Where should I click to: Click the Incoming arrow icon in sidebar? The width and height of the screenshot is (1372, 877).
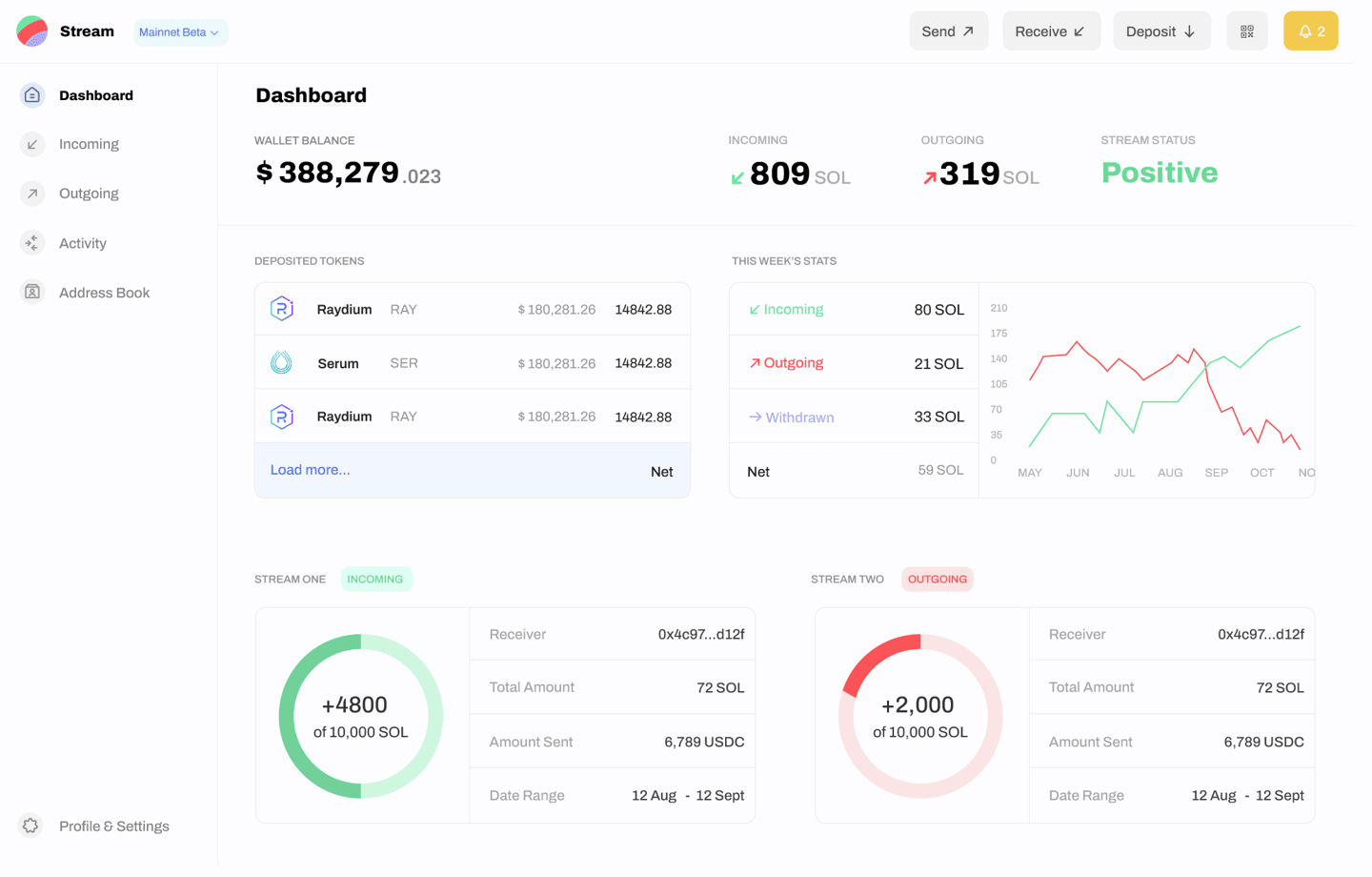point(32,144)
